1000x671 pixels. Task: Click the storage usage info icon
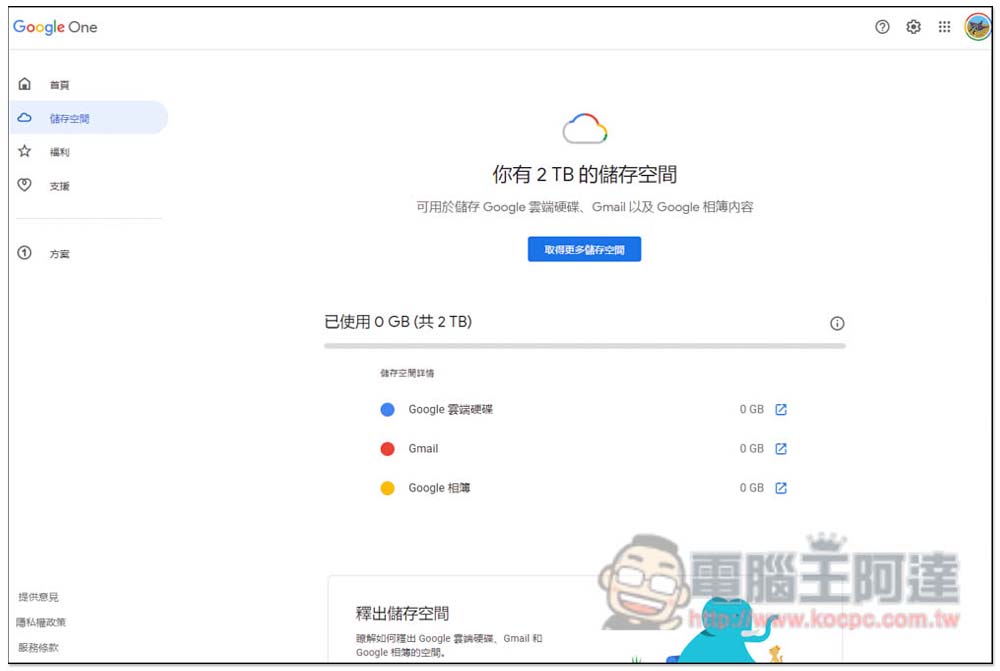(837, 323)
